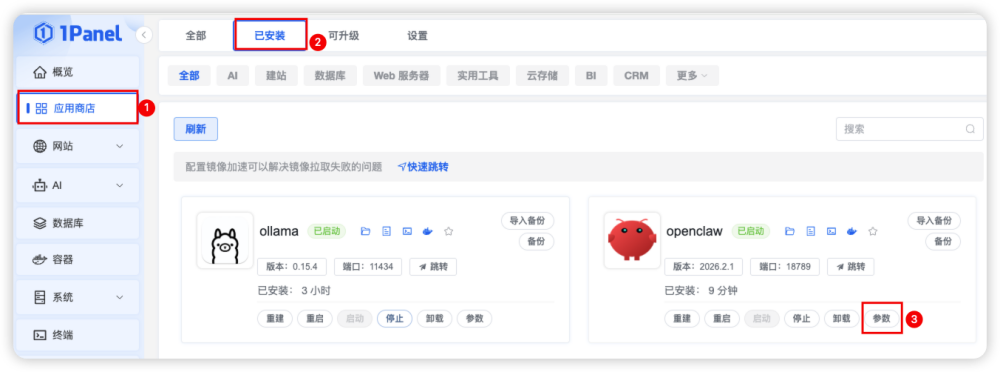This screenshot has width=1000, height=372.
Task: Click openclaw's 重启 button
Action: pyautogui.click(x=722, y=318)
